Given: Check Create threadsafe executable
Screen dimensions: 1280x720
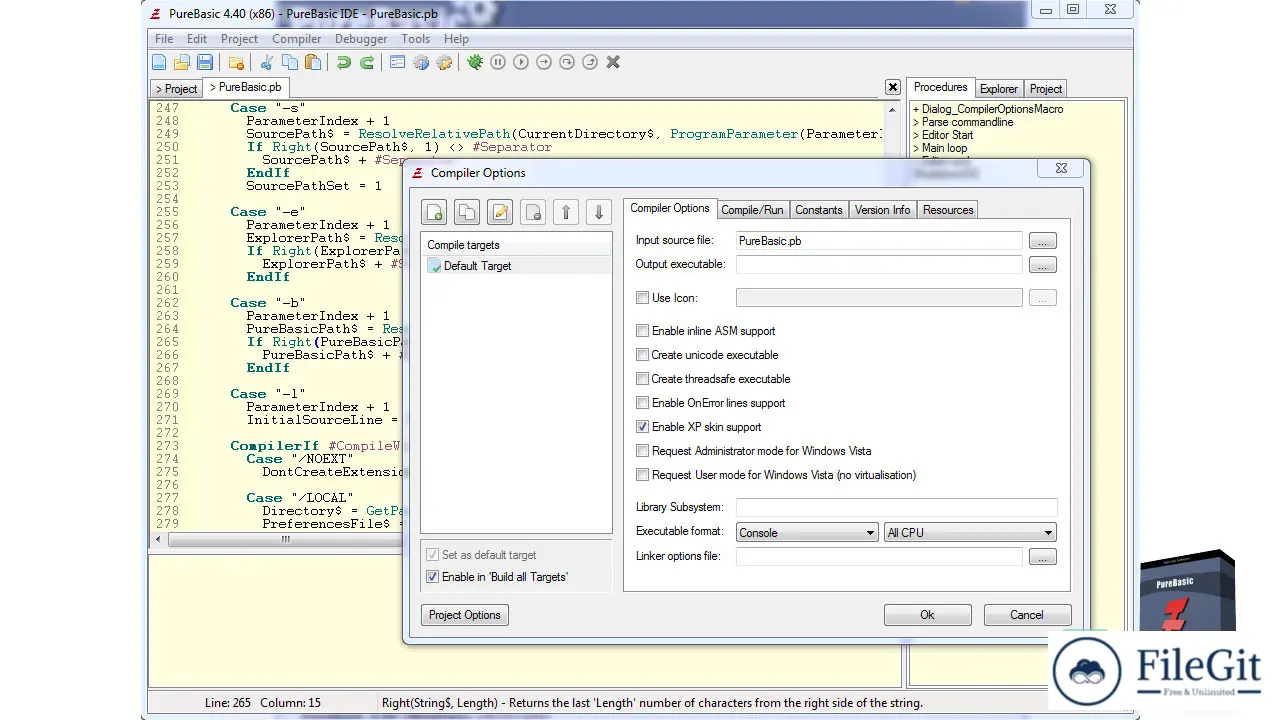Looking at the screenshot, I should tap(643, 379).
